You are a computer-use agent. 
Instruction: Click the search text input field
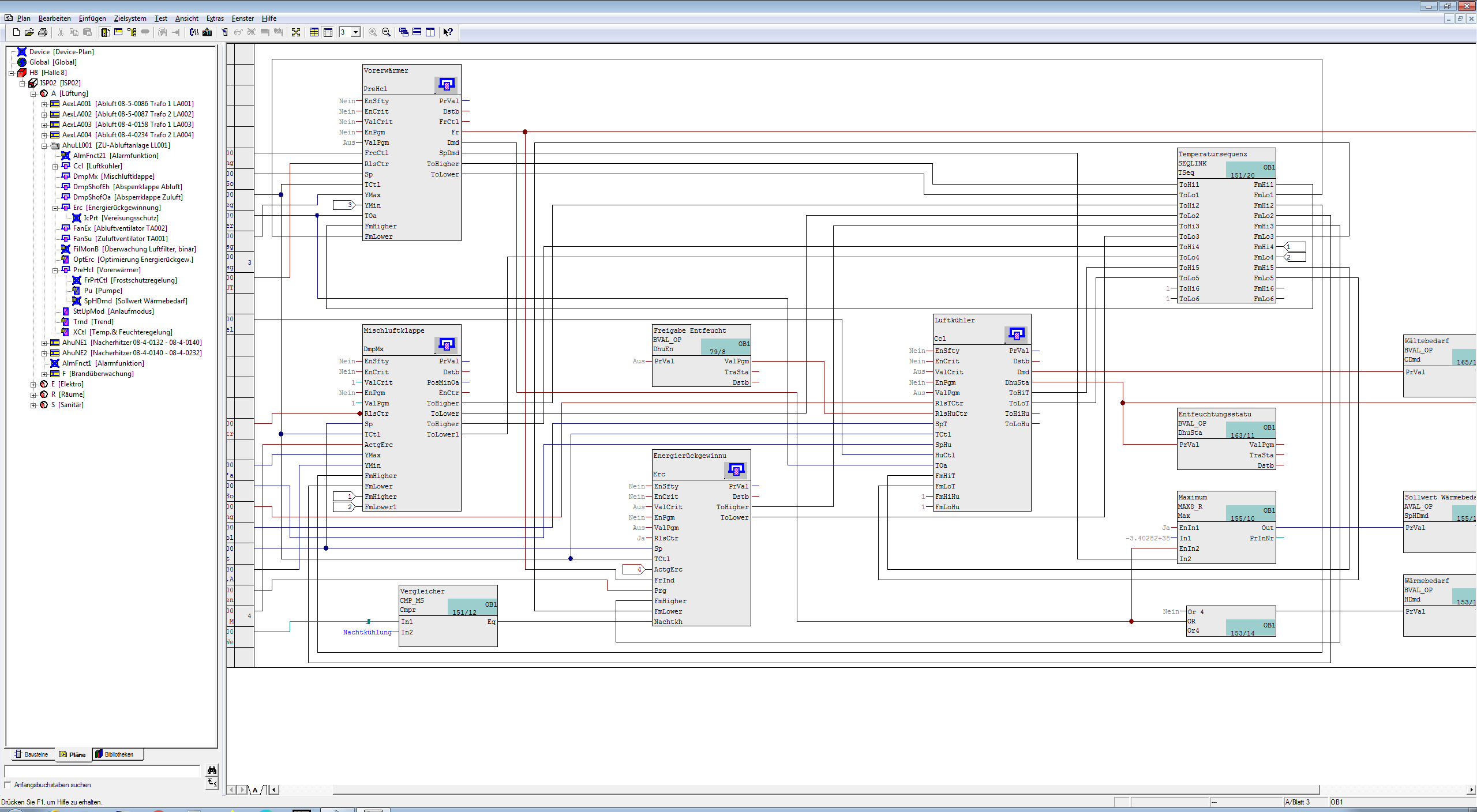[102, 771]
